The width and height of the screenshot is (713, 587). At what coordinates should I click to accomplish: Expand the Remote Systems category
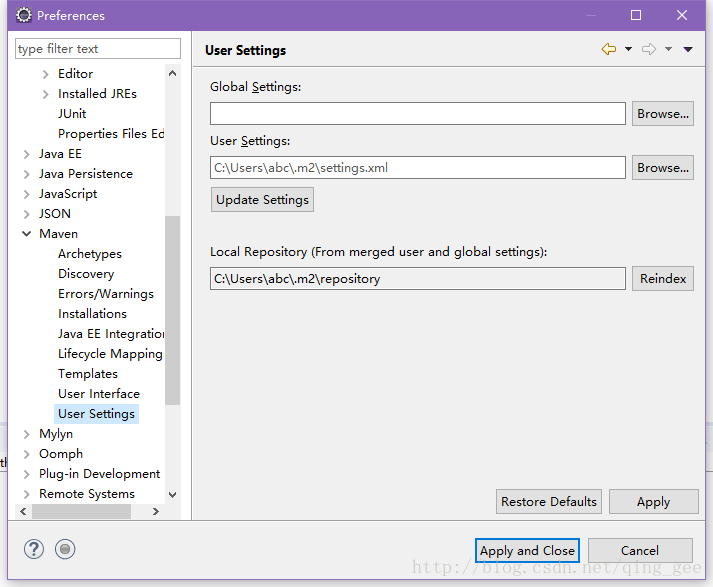tap(26, 494)
